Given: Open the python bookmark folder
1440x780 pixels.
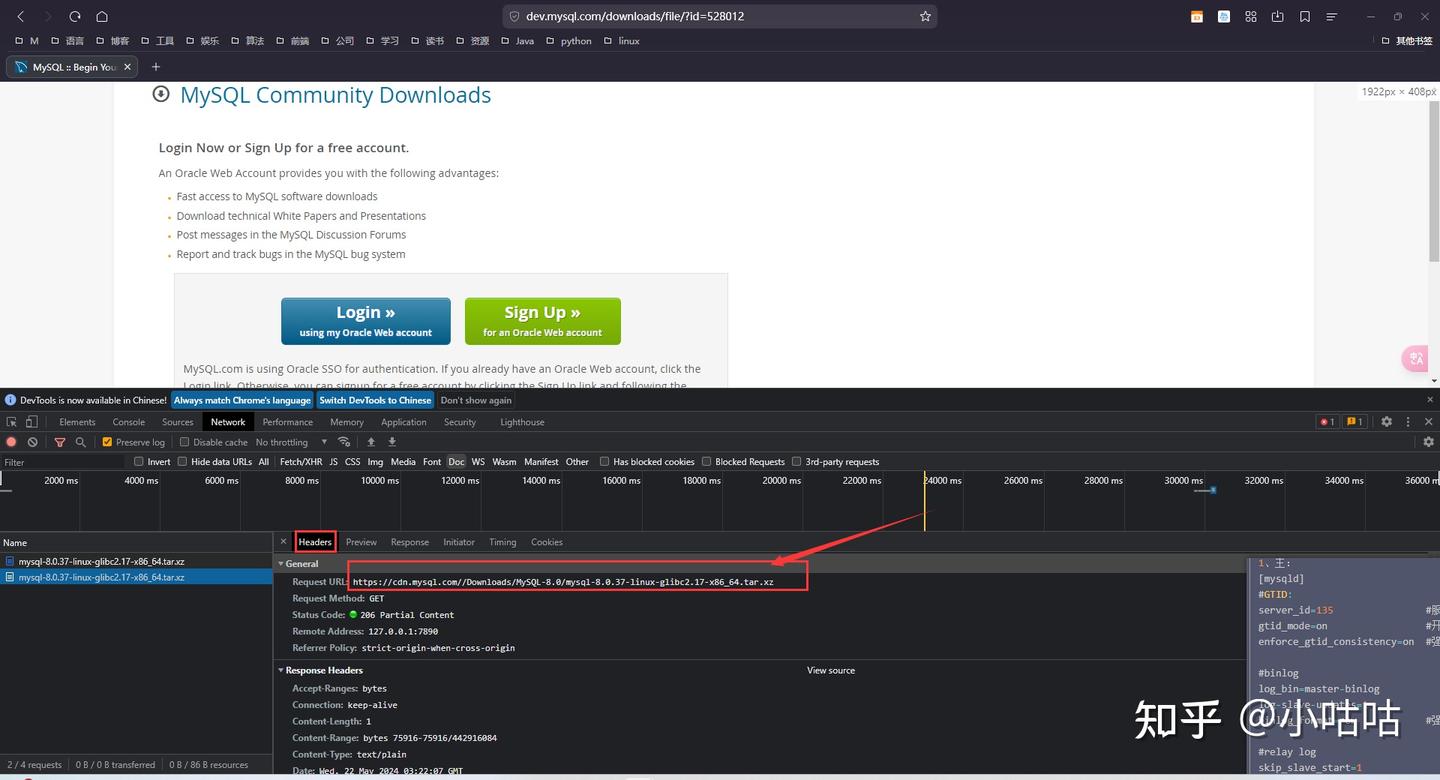Looking at the screenshot, I should (x=568, y=41).
